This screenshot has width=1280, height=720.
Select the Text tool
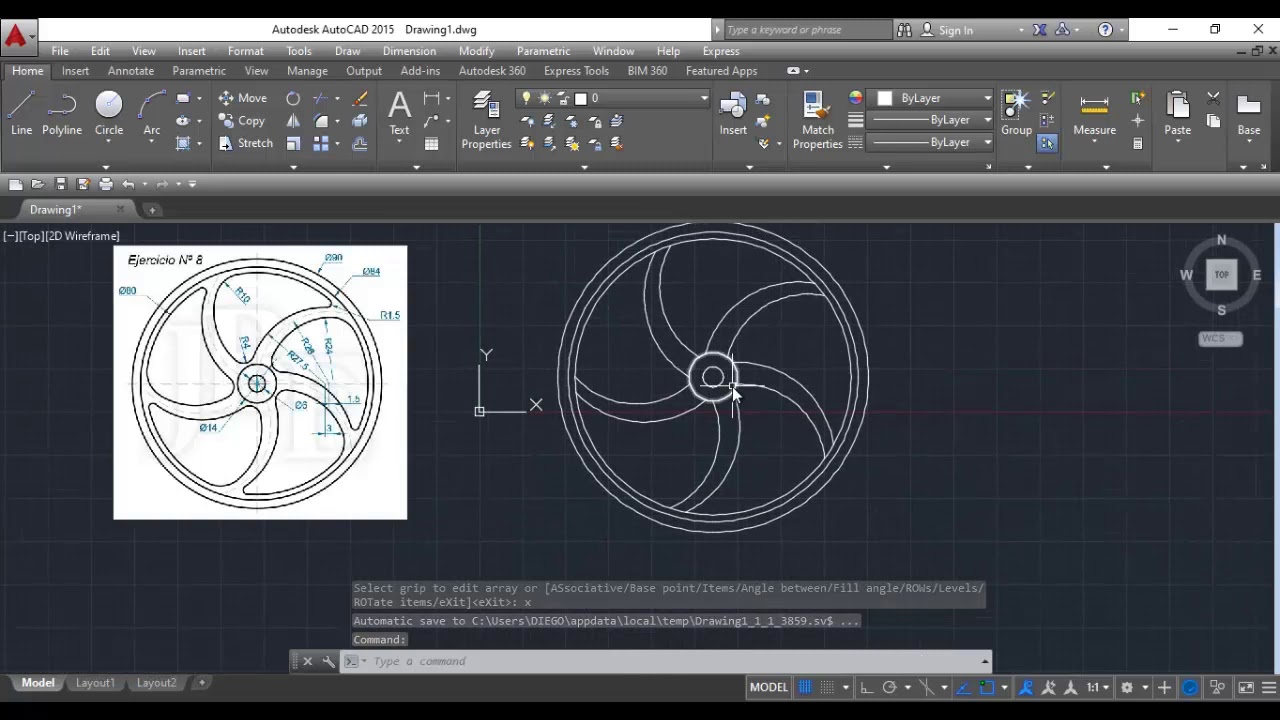(x=399, y=113)
